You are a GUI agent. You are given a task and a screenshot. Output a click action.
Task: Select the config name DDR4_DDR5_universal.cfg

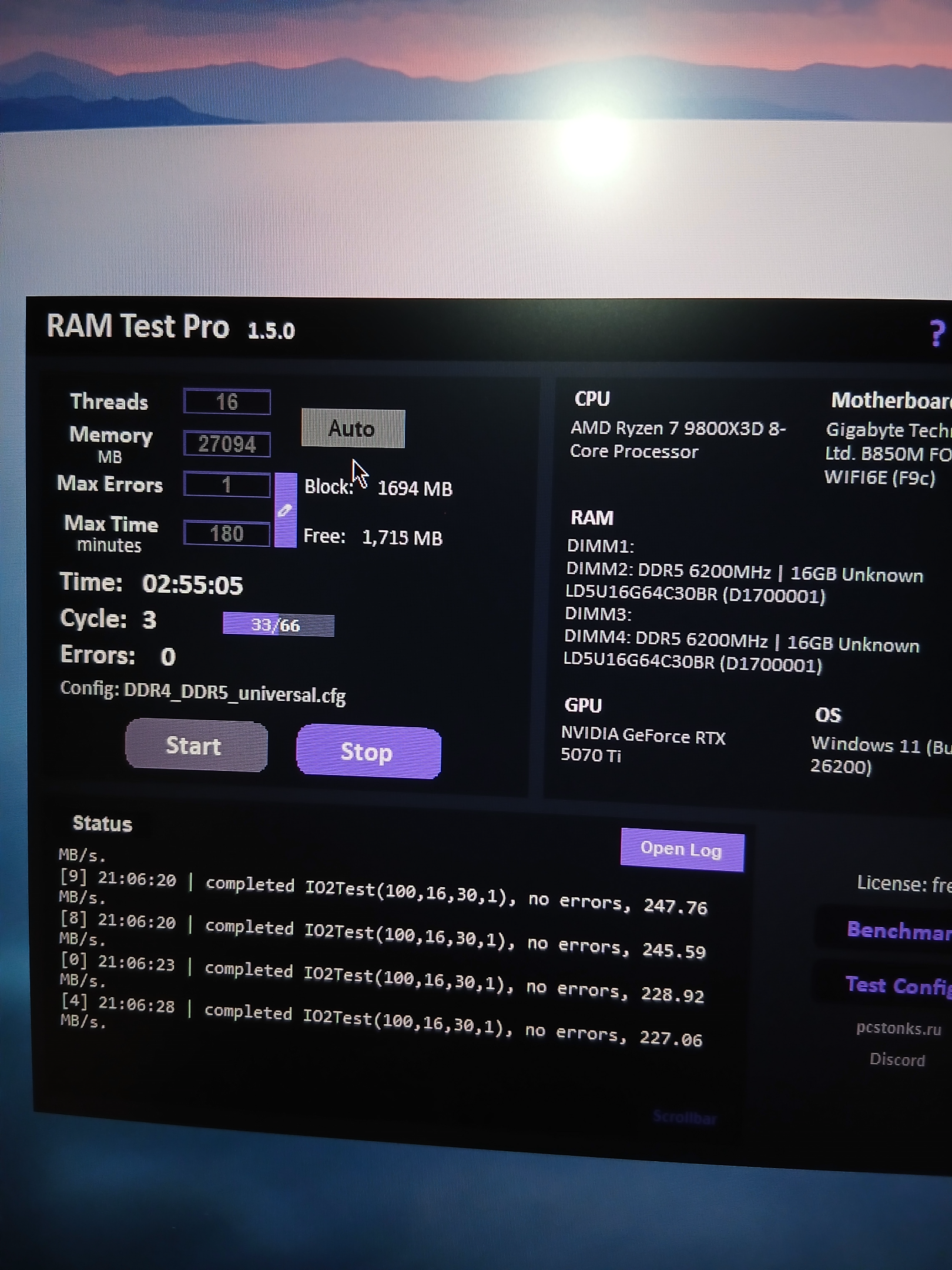[x=234, y=694]
